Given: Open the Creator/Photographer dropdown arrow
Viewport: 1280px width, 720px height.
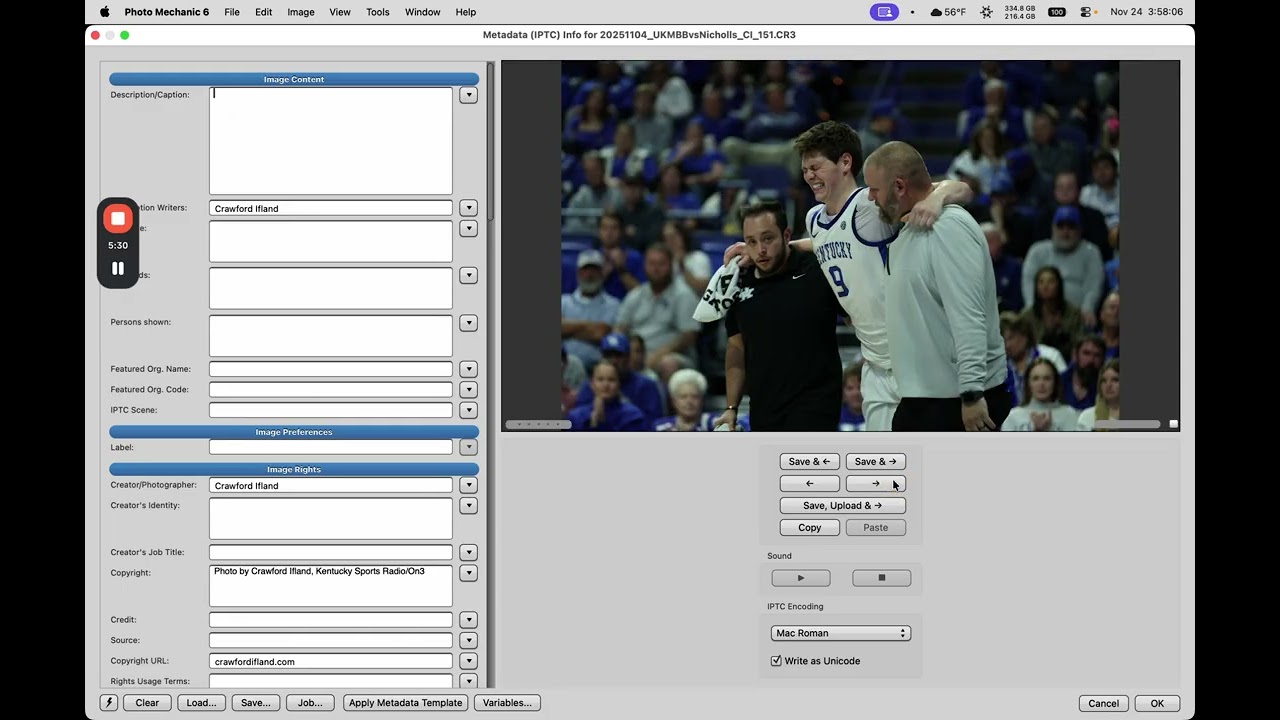Looking at the screenshot, I should point(468,485).
